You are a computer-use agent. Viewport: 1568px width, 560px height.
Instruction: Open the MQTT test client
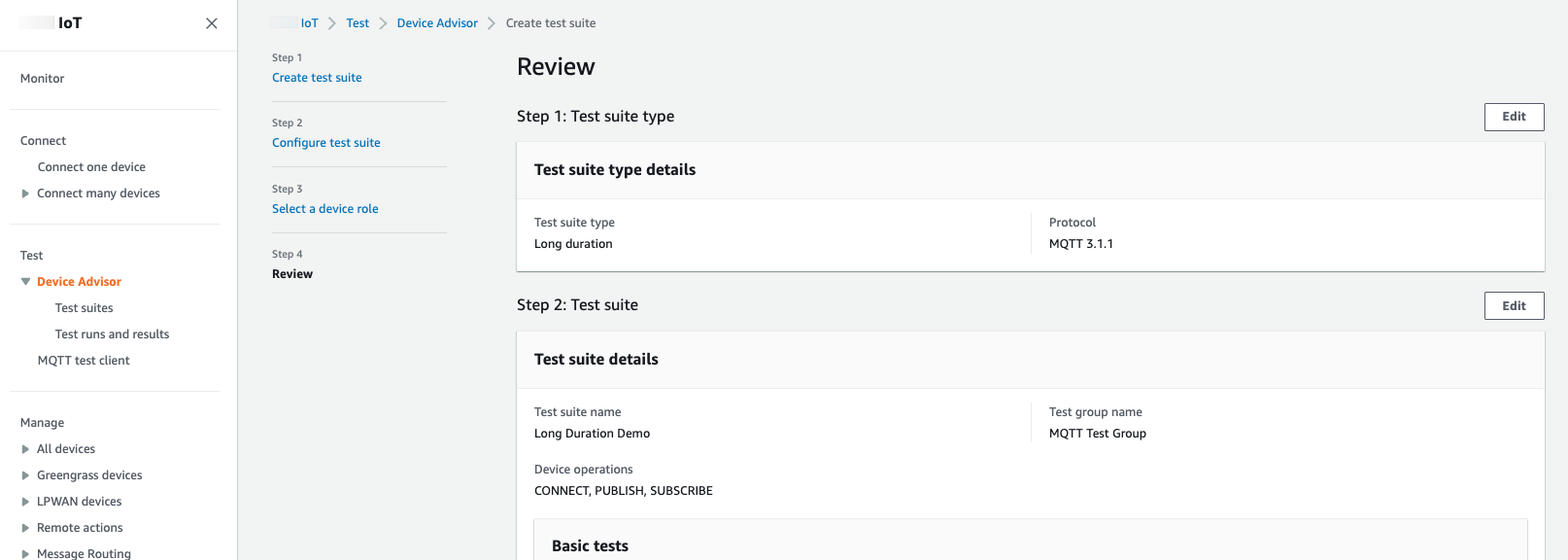coord(84,361)
